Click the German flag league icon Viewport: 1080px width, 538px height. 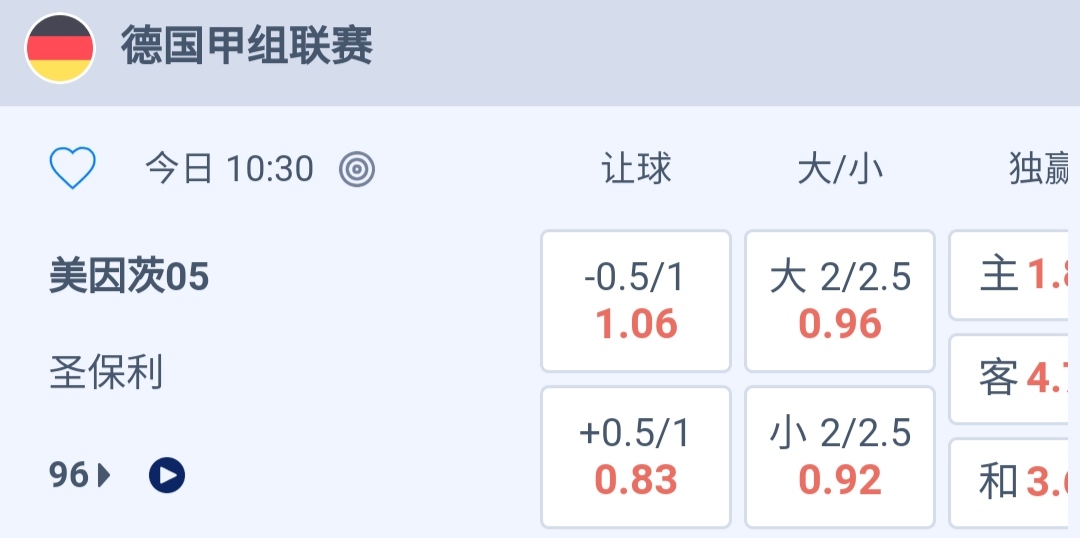[60, 48]
